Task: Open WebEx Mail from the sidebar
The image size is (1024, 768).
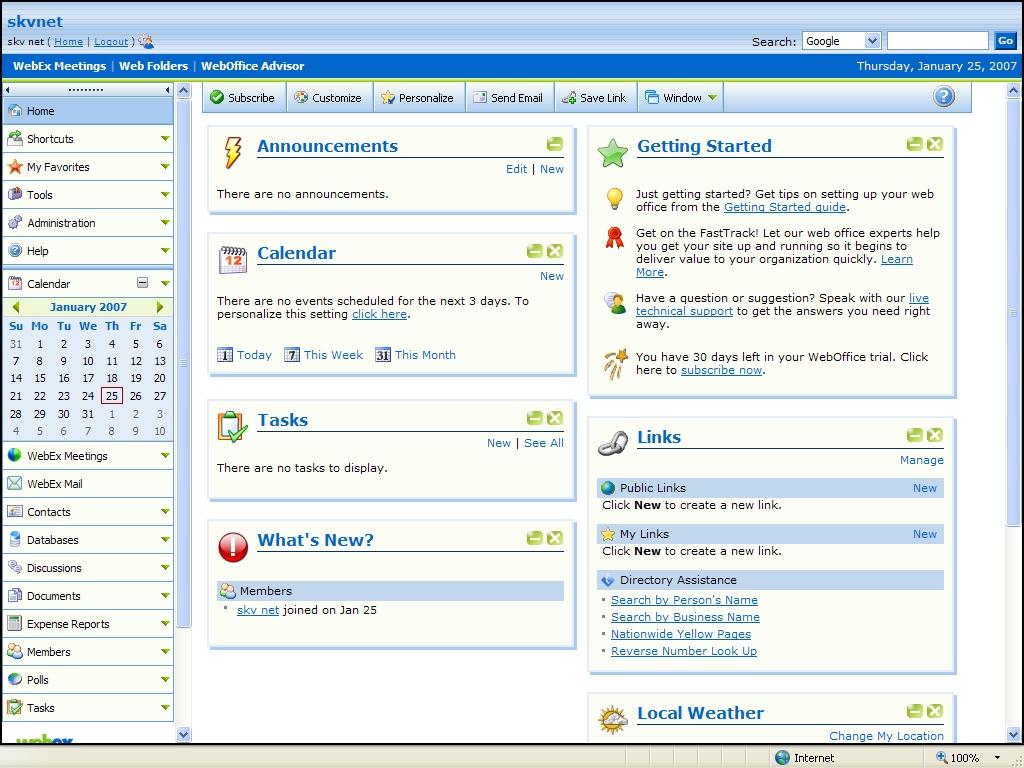Action: pos(88,484)
